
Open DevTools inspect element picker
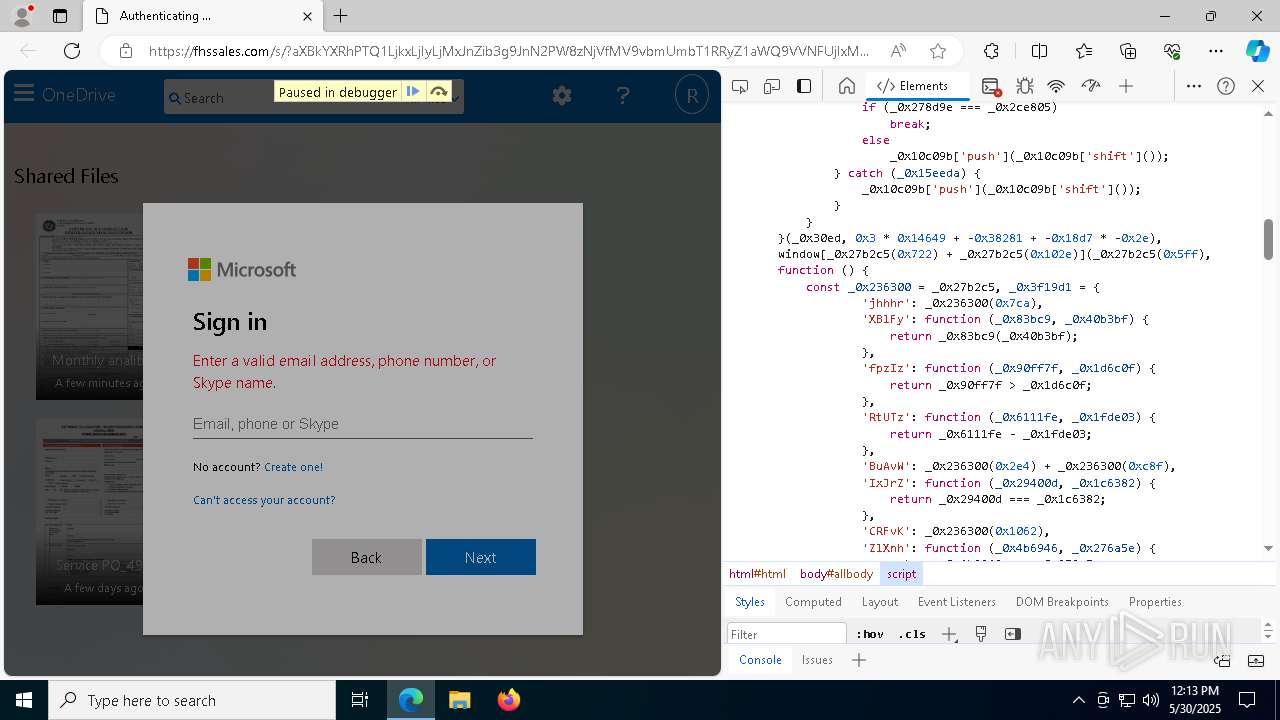739,86
